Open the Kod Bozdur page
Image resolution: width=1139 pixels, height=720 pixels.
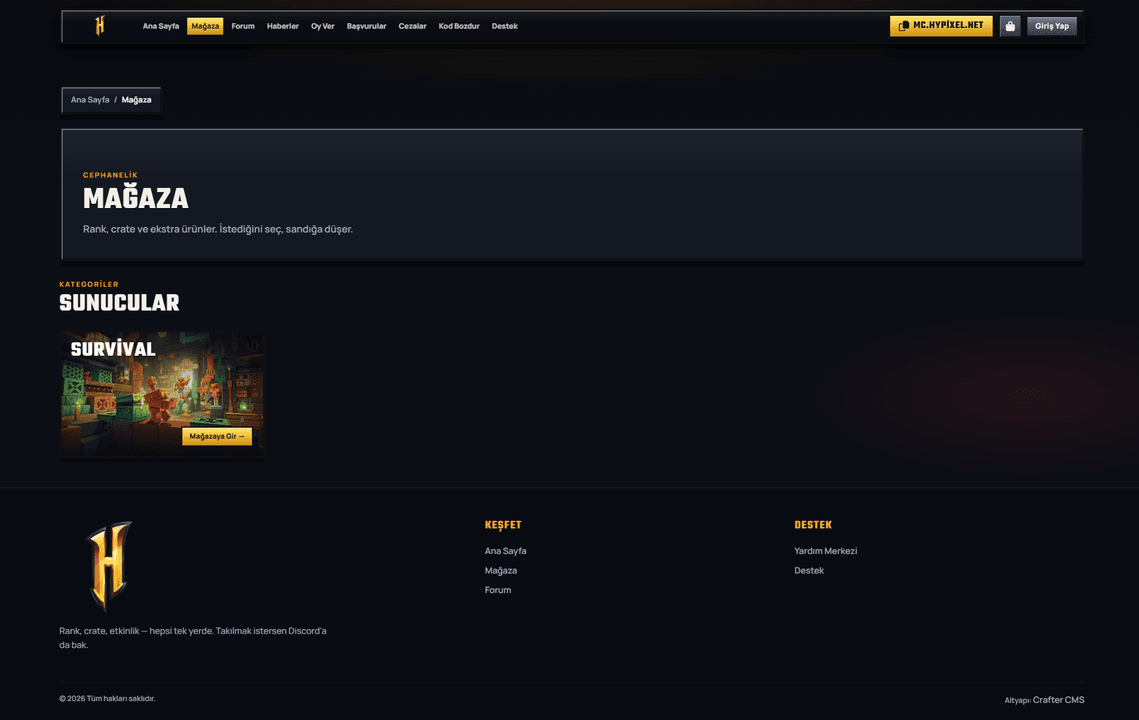pyautogui.click(x=459, y=26)
